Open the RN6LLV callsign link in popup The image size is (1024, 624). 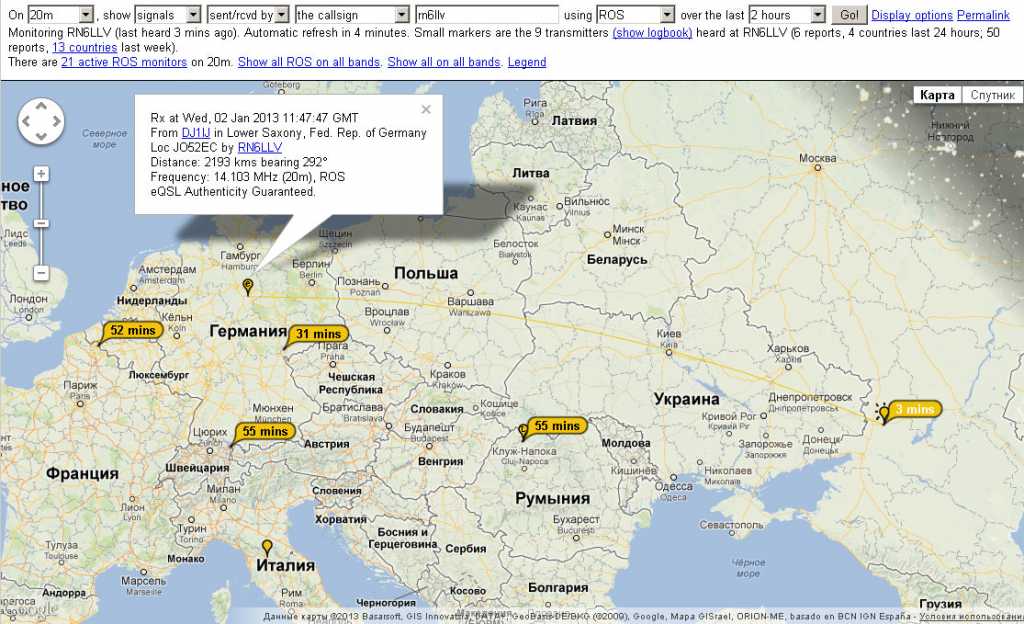click(x=260, y=148)
